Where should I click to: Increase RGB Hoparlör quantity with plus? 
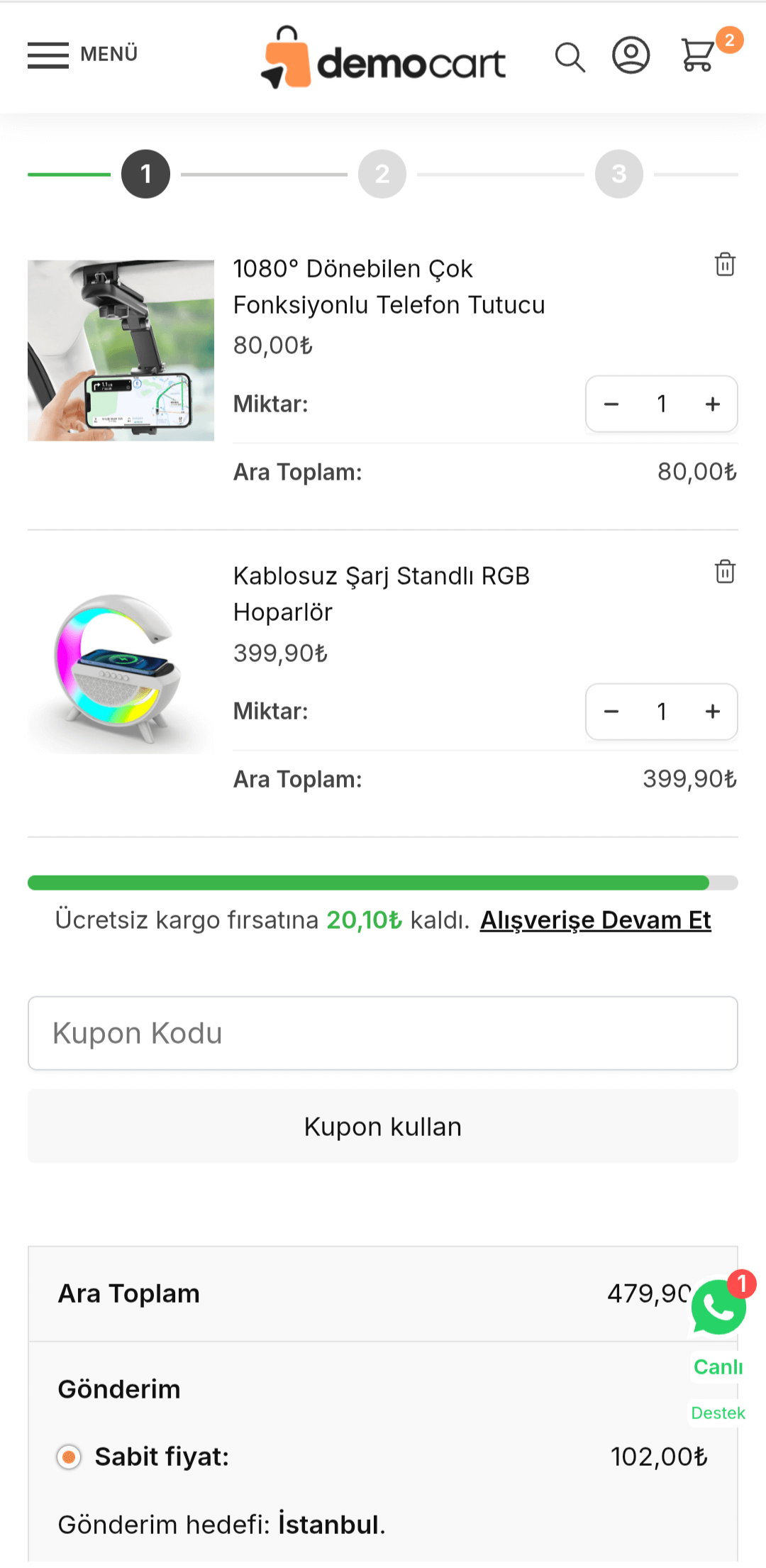[x=713, y=712]
